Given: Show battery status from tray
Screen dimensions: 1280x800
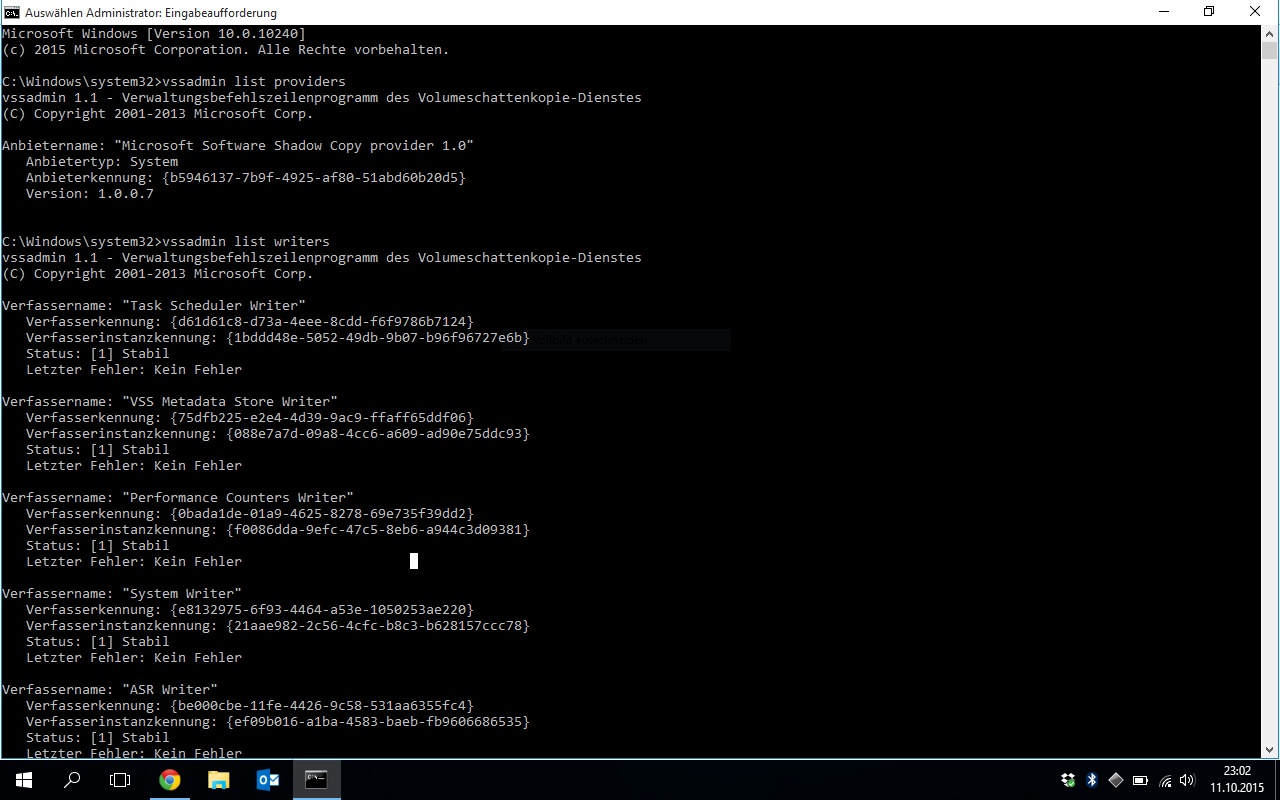Looking at the screenshot, I should pos(1141,780).
